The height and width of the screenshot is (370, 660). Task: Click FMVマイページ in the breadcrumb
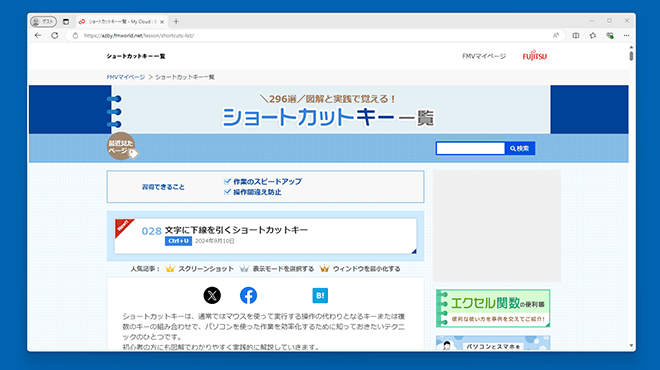tap(126, 77)
